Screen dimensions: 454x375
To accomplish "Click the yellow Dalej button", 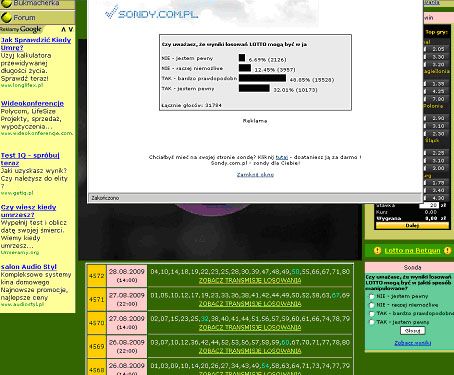I will pos(412,226).
